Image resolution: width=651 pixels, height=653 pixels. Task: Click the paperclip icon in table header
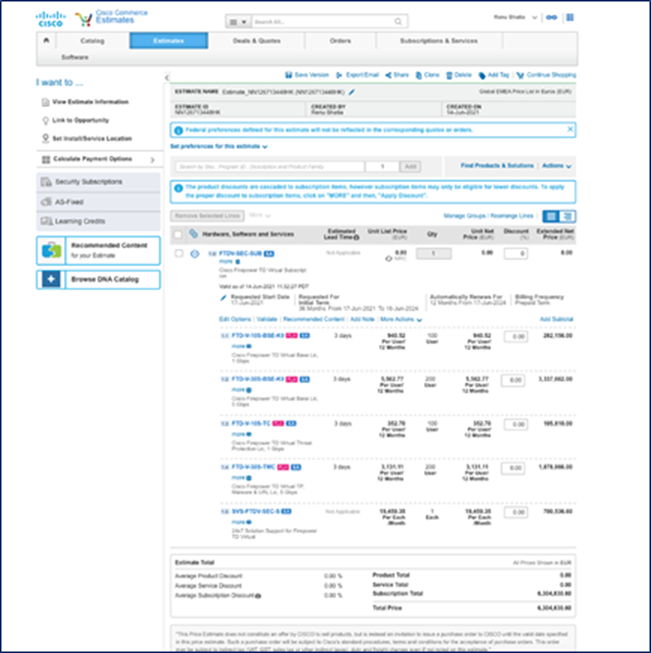coord(193,234)
